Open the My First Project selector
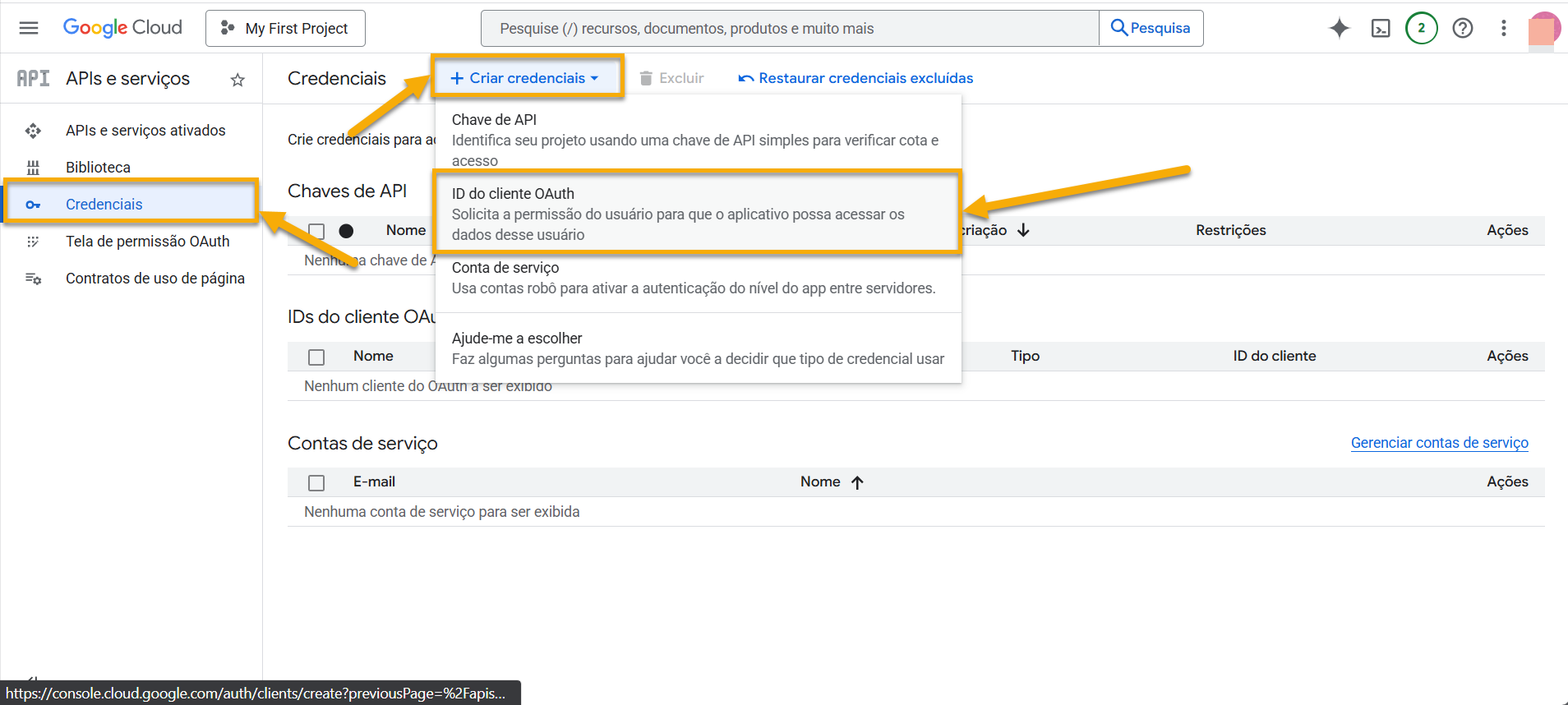Screen dimensions: 1568x705 (285, 29)
